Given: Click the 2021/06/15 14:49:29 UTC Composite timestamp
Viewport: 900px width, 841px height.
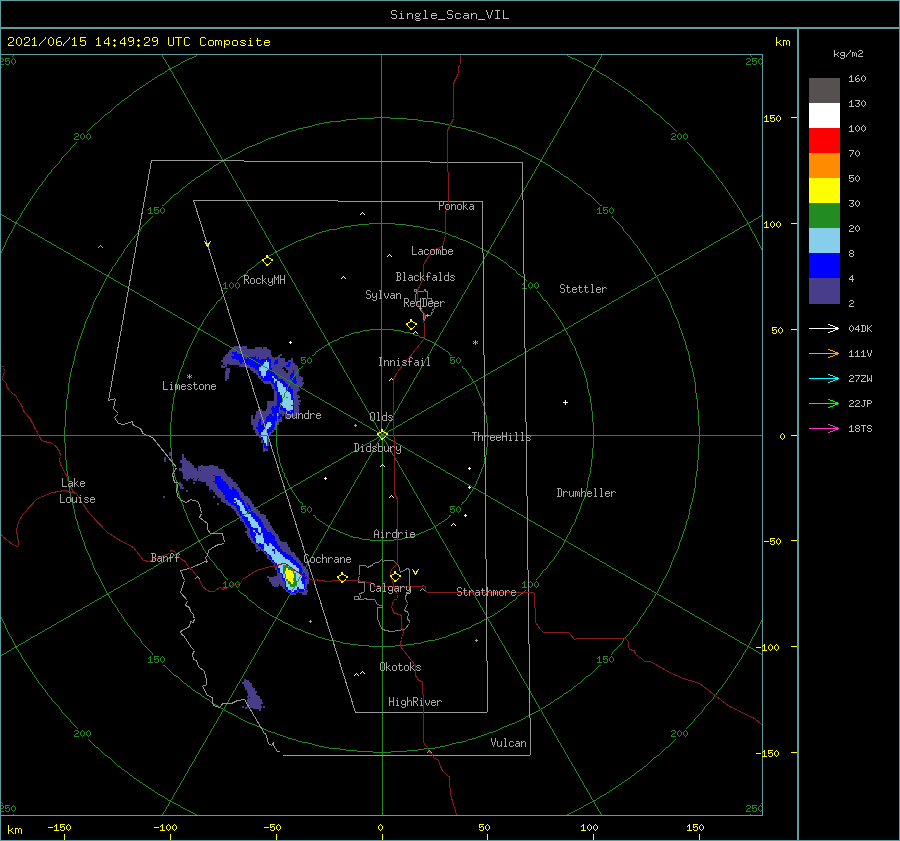Looking at the screenshot, I should (138, 42).
